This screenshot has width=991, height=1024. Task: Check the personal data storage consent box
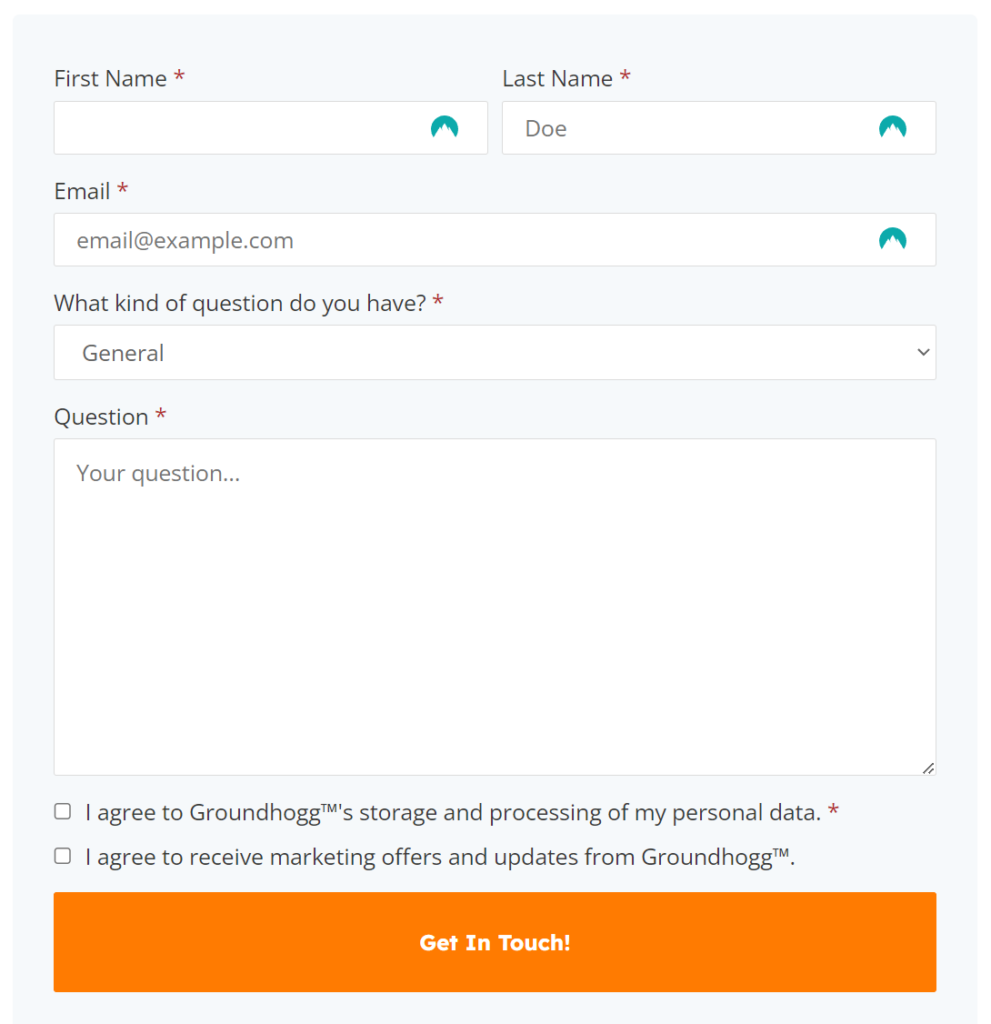(x=63, y=811)
